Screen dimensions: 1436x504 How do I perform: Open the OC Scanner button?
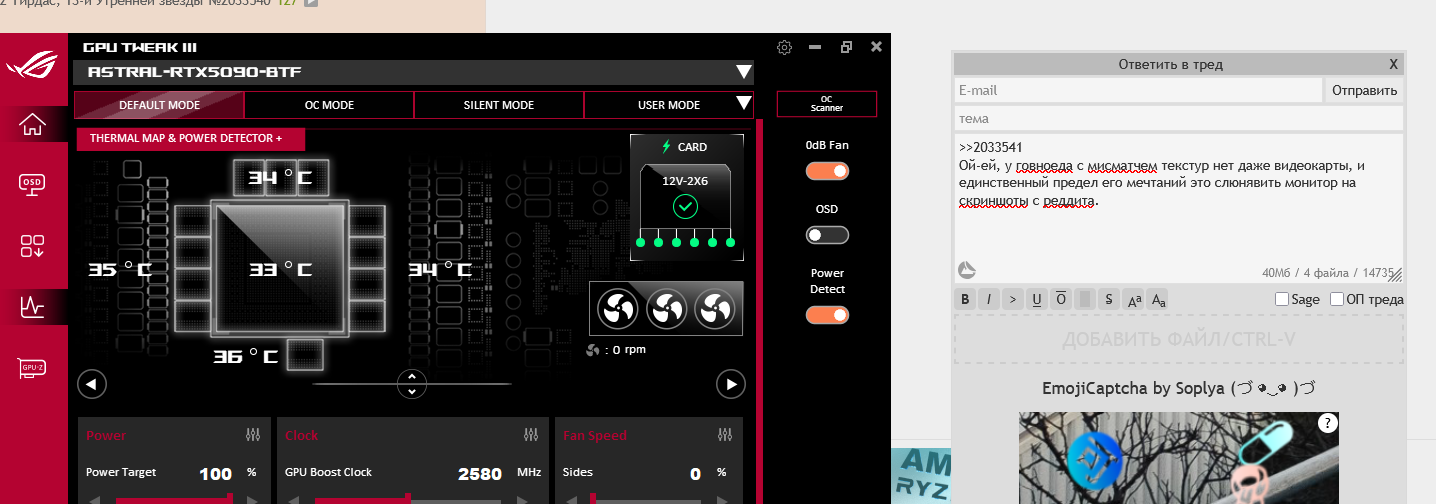[x=826, y=103]
